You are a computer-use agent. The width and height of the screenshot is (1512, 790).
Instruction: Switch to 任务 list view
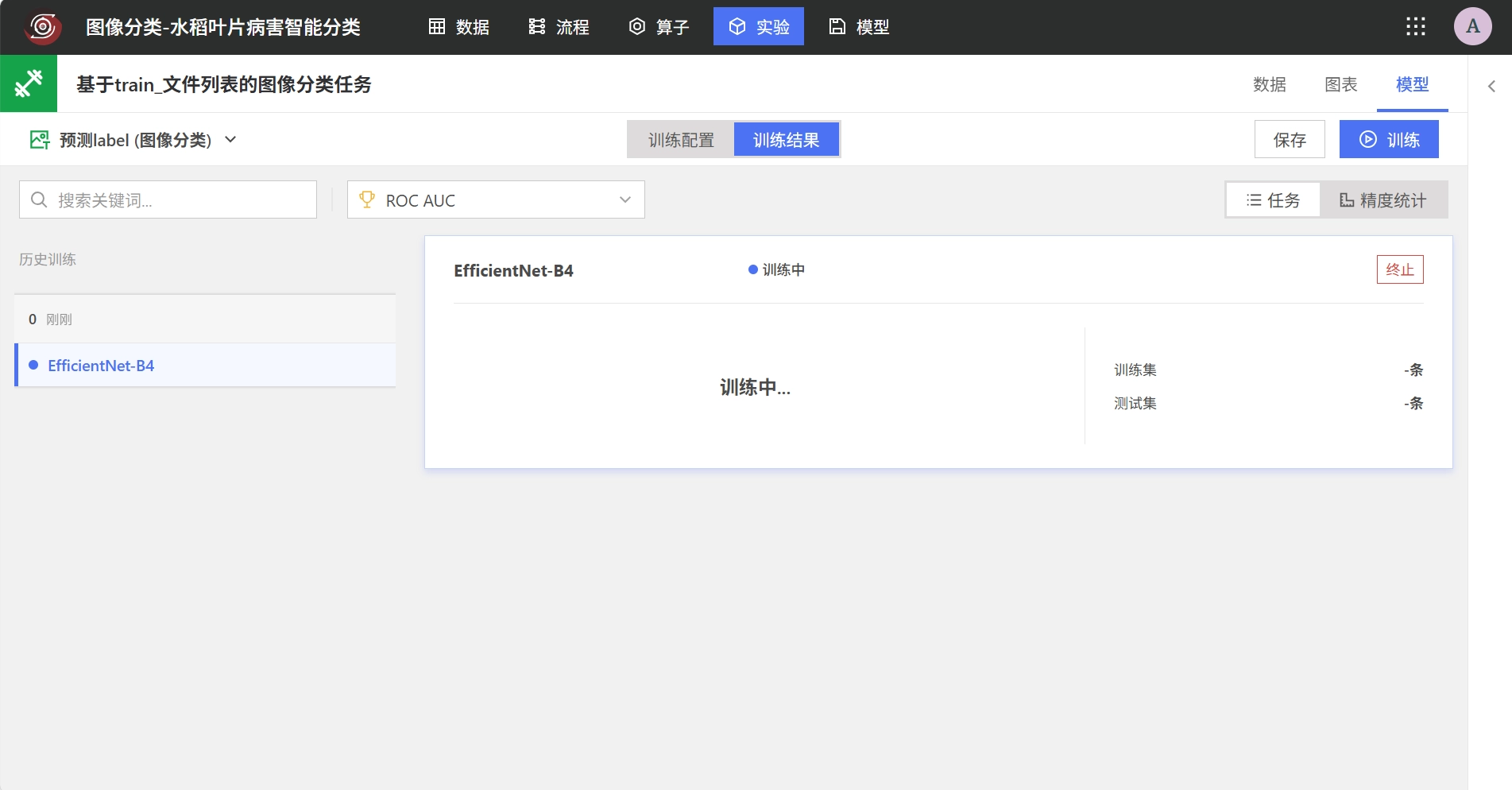(1273, 199)
